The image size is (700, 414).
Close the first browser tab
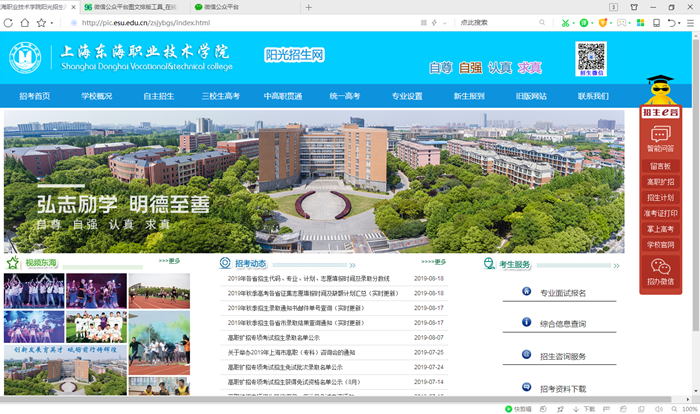[74, 7]
